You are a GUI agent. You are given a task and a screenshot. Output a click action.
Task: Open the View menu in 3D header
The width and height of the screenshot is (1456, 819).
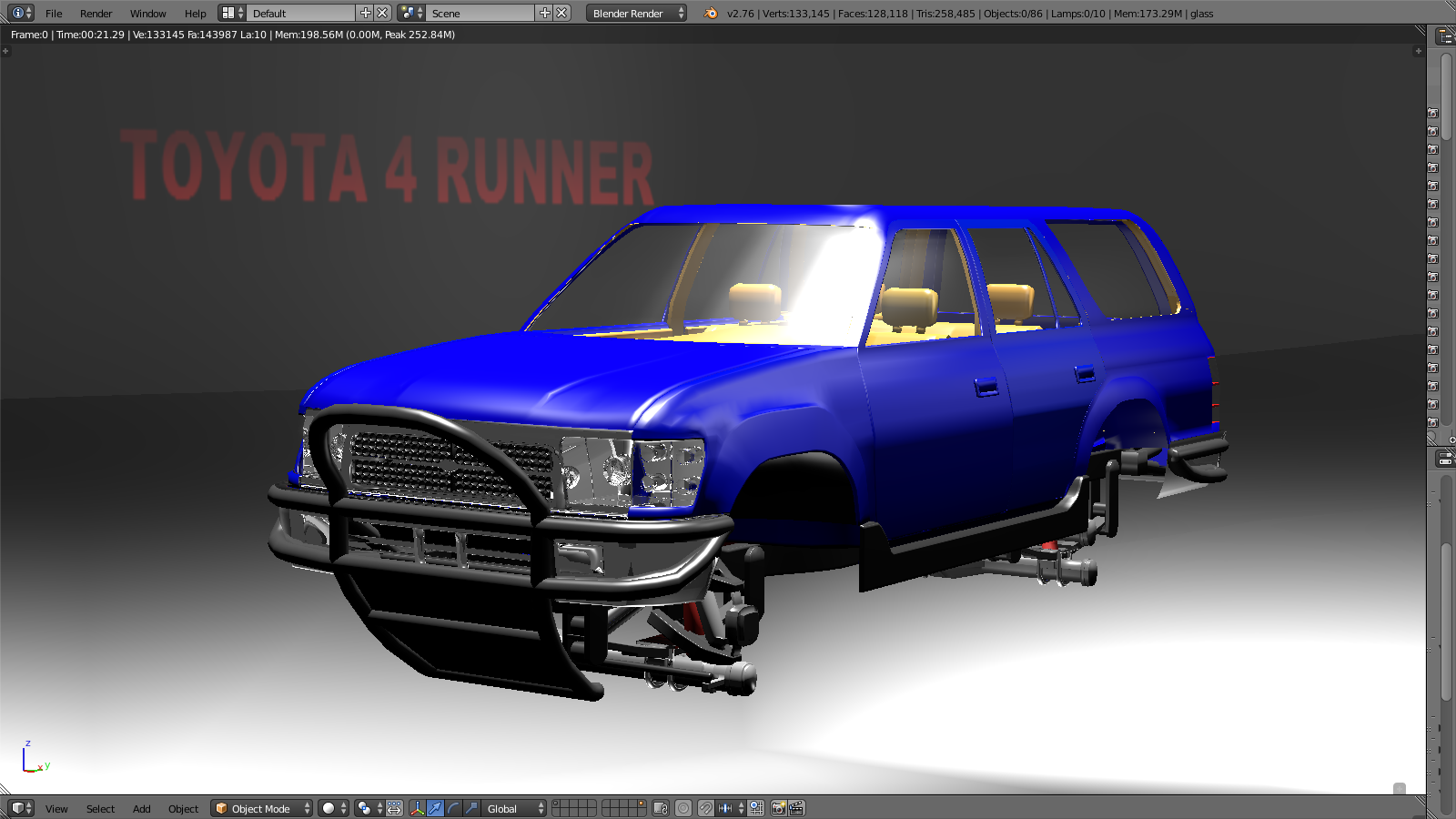56,809
